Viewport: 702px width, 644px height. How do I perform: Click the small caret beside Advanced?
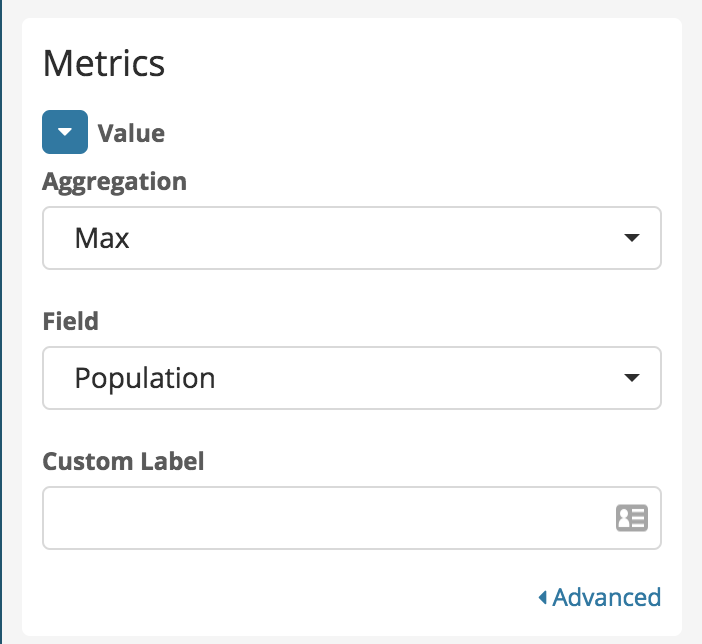[542, 598]
